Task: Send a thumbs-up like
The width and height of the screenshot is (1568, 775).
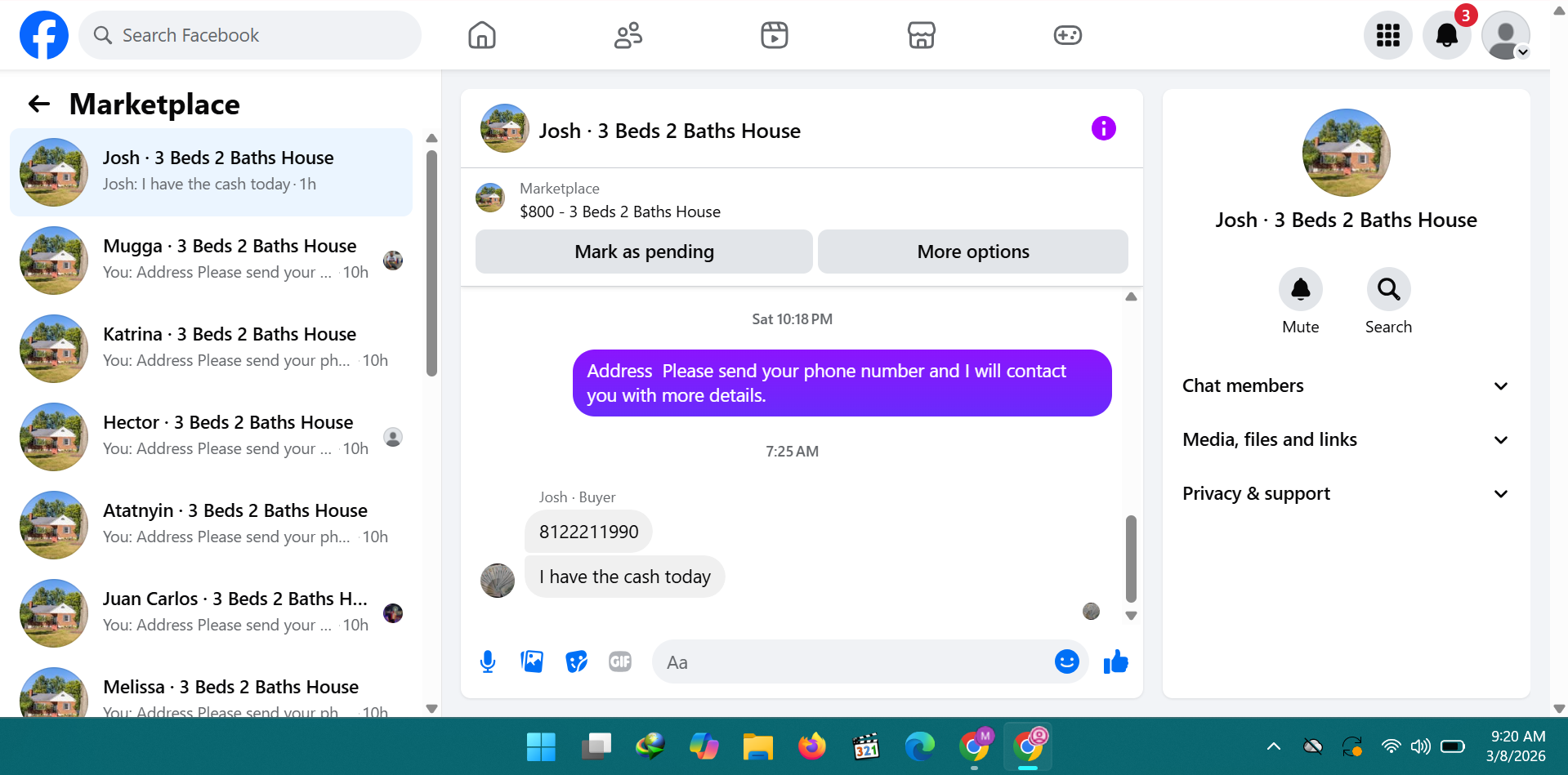Action: point(1115,661)
